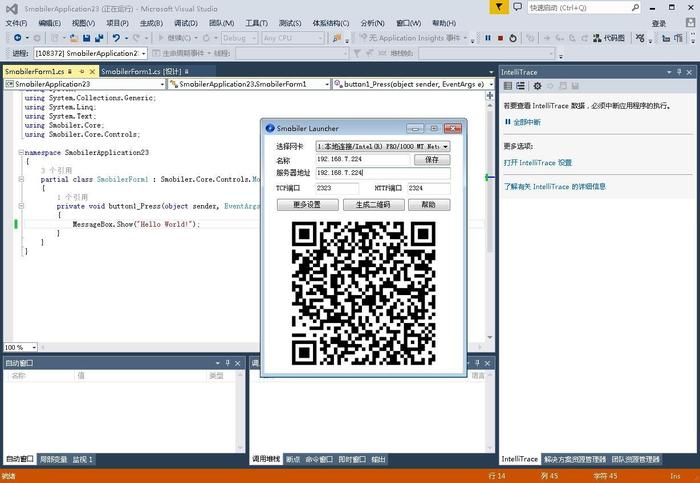Restart debugging with circular arrow icon
This screenshot has width=700, height=483.
pyautogui.click(x=513, y=38)
